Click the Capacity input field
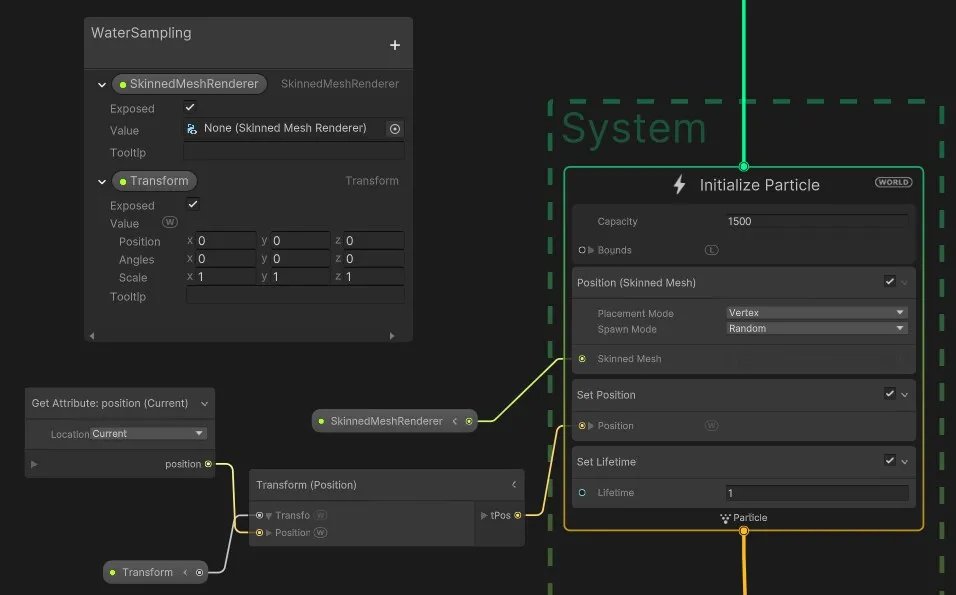This screenshot has width=956, height=595. 816,221
